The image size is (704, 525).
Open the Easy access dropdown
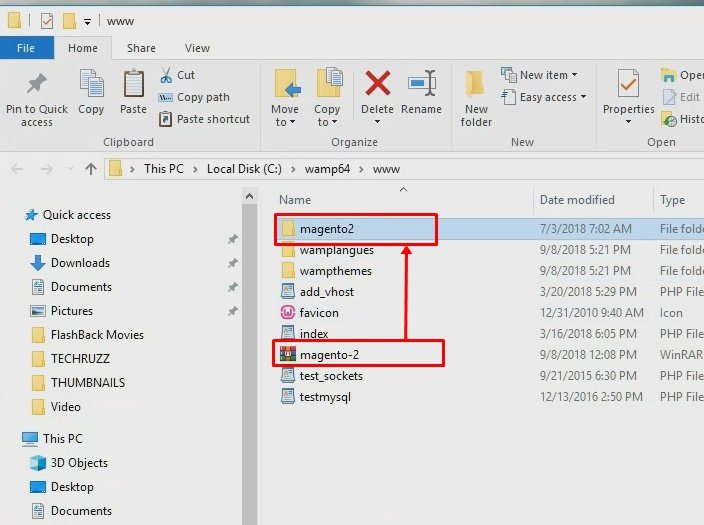point(544,97)
